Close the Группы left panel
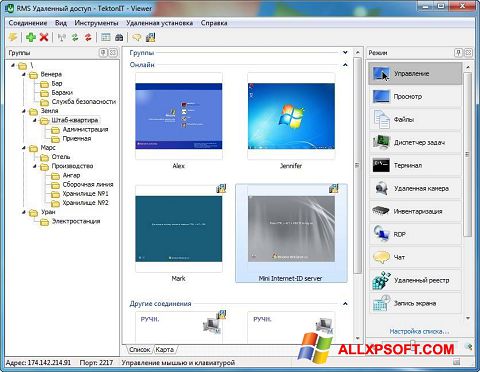The image size is (480, 372). coord(113,53)
